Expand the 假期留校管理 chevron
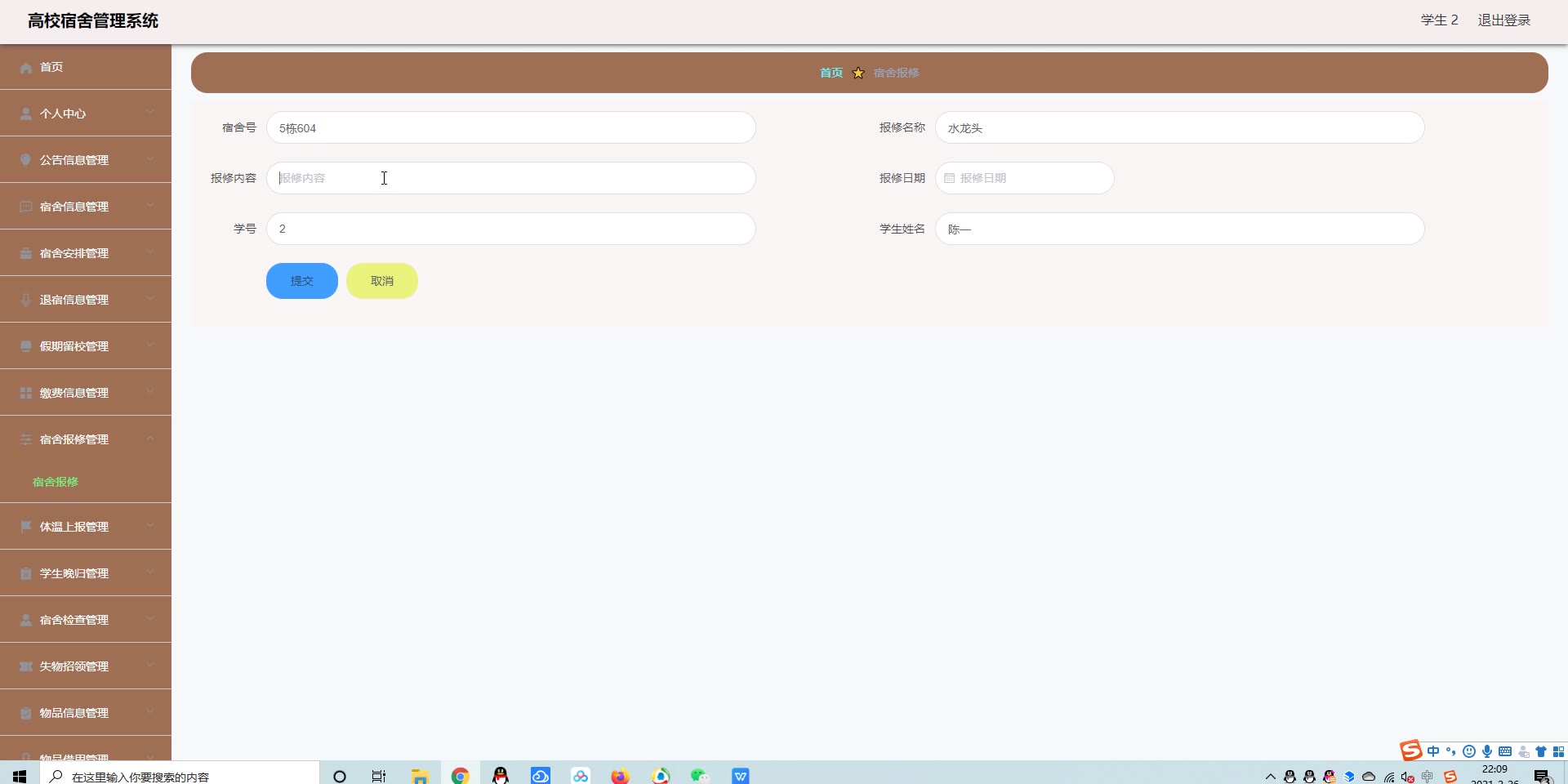 [150, 345]
